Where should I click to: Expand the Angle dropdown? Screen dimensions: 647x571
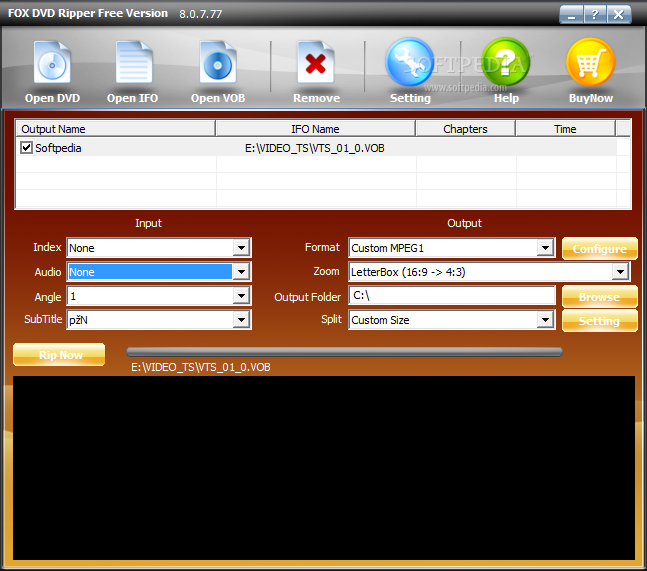click(x=241, y=296)
